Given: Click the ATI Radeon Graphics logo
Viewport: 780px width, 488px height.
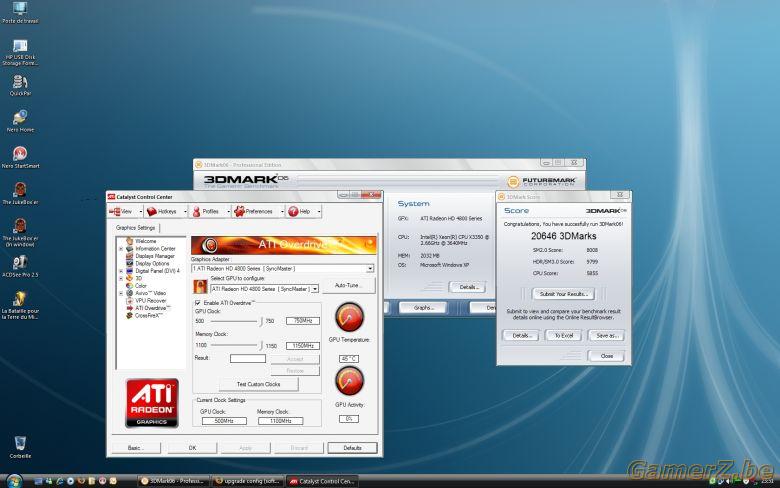Looking at the screenshot, I should tap(152, 402).
